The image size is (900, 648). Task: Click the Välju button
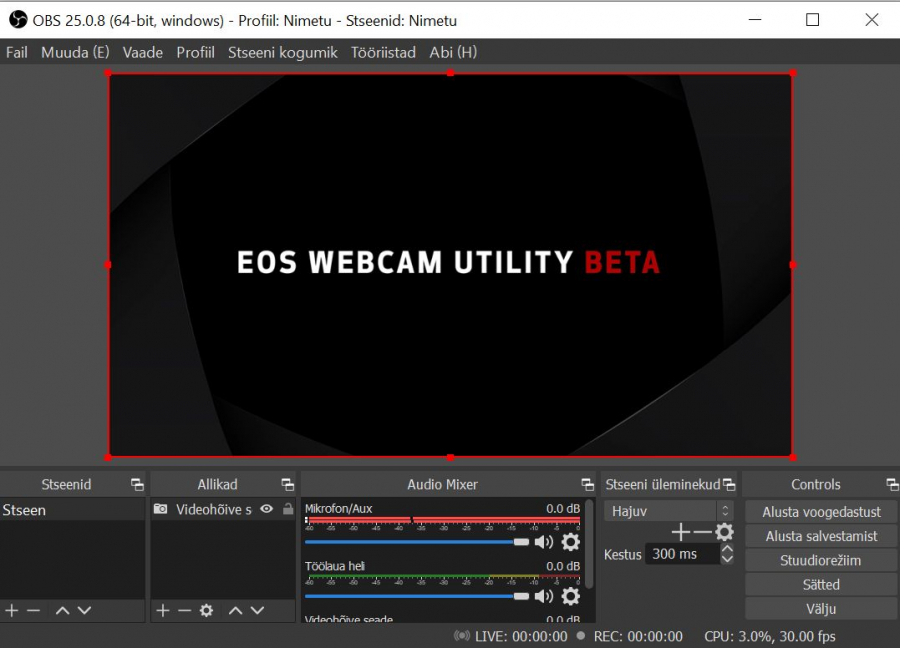pos(821,608)
